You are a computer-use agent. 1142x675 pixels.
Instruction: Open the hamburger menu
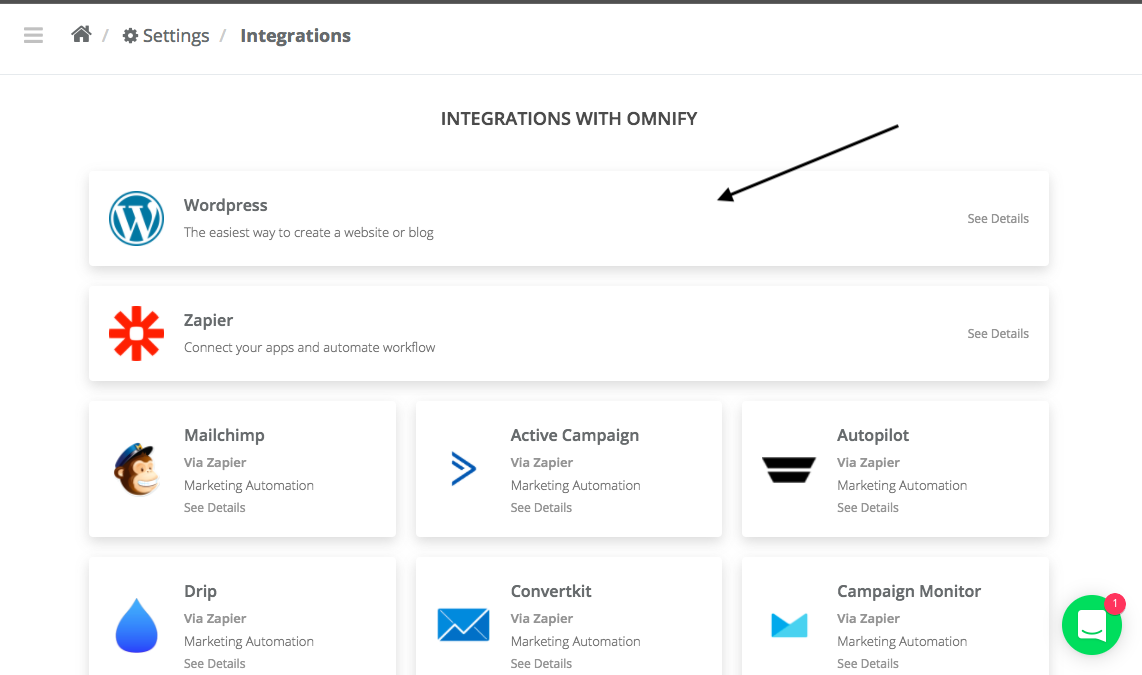point(33,35)
